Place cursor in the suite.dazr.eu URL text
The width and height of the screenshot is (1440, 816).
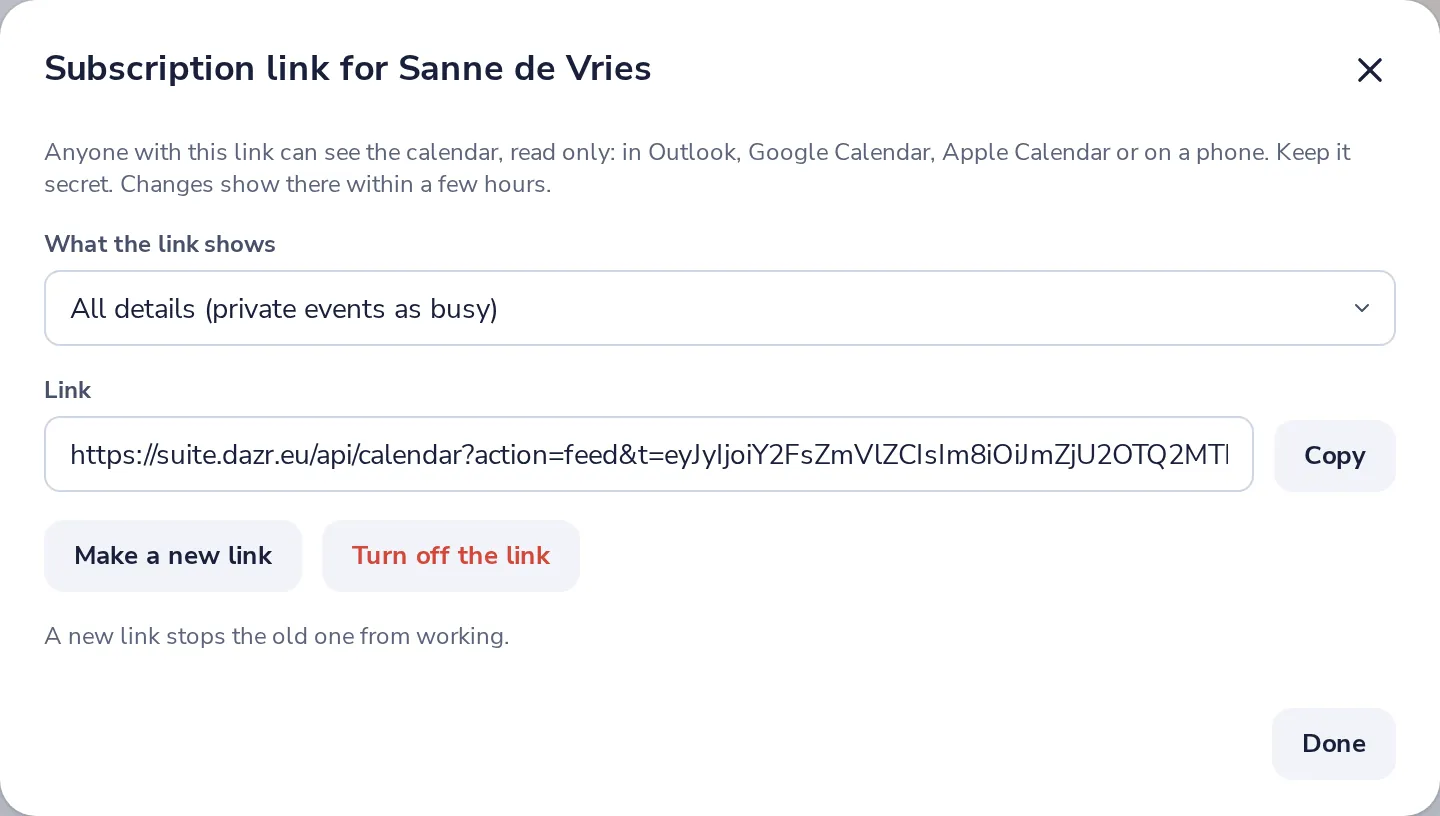649,455
